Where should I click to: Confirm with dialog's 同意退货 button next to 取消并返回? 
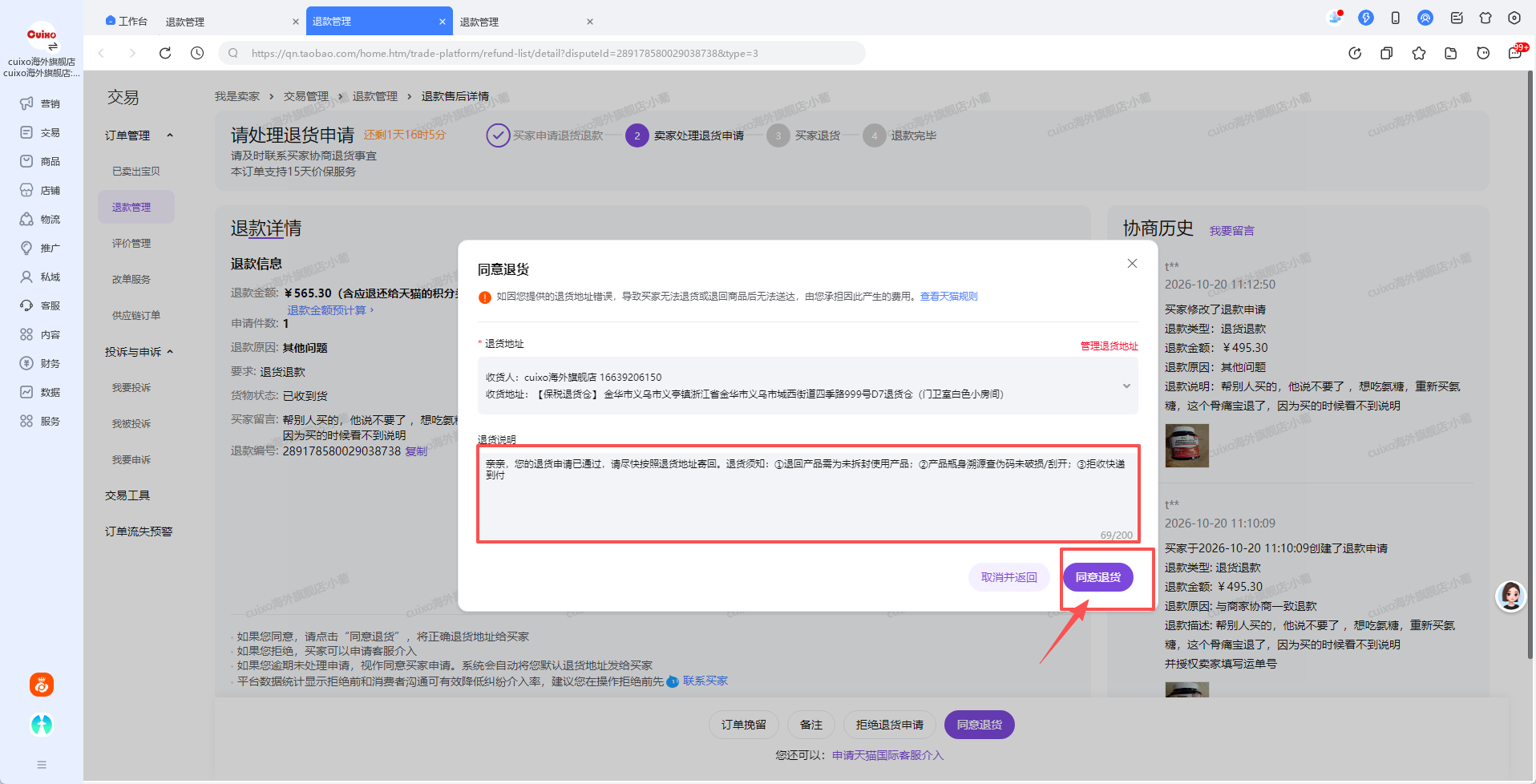coord(1098,577)
